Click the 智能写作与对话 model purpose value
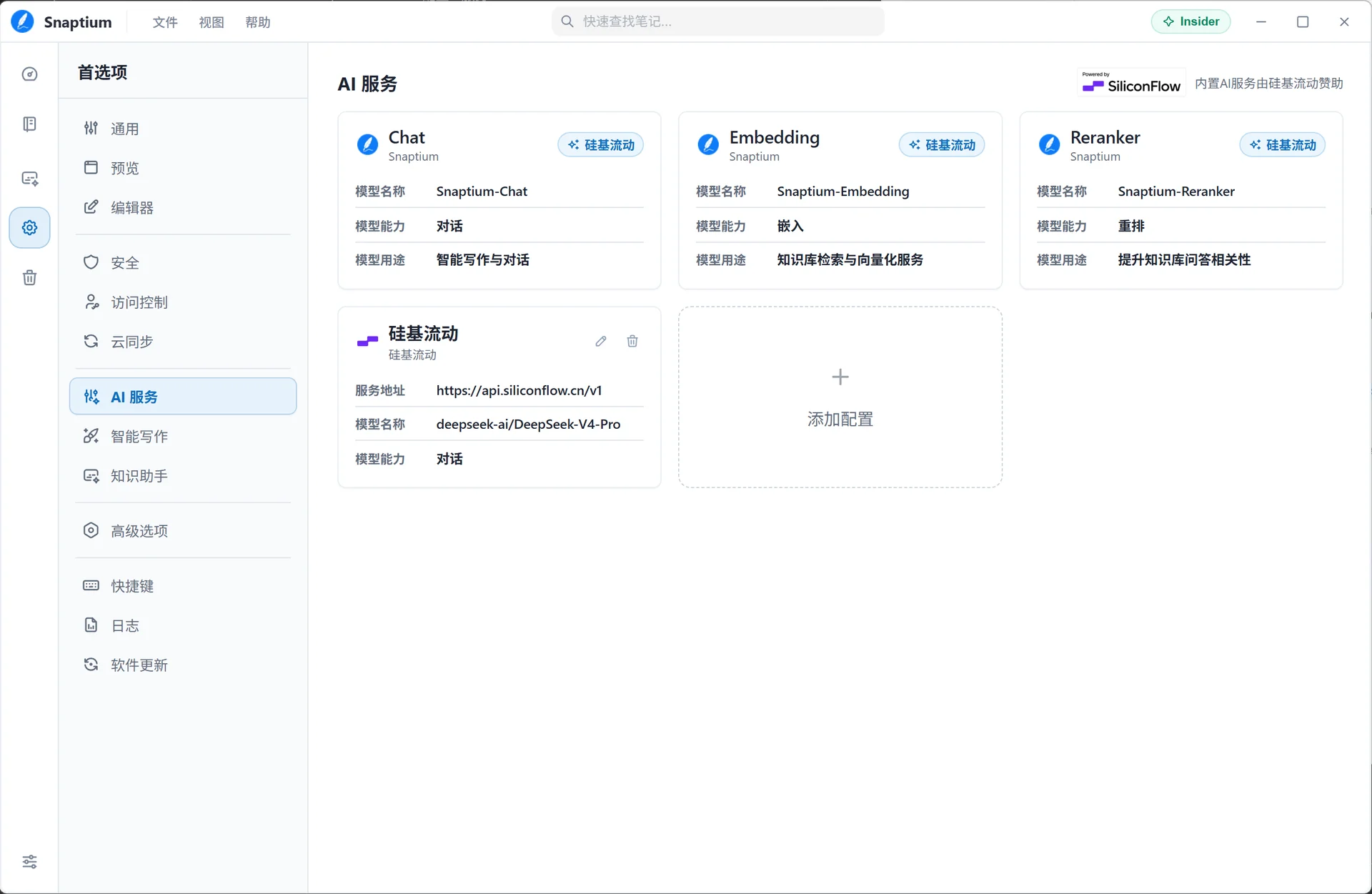Image resolution: width=1372 pixels, height=894 pixels. (x=483, y=260)
